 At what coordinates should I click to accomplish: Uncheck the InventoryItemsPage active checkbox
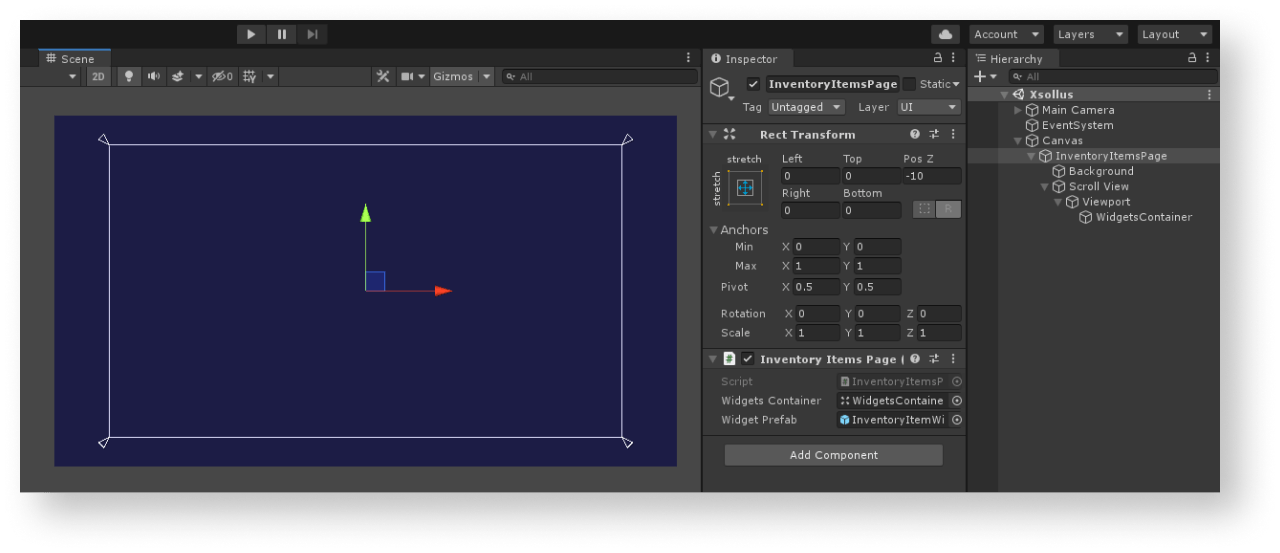[x=753, y=84]
